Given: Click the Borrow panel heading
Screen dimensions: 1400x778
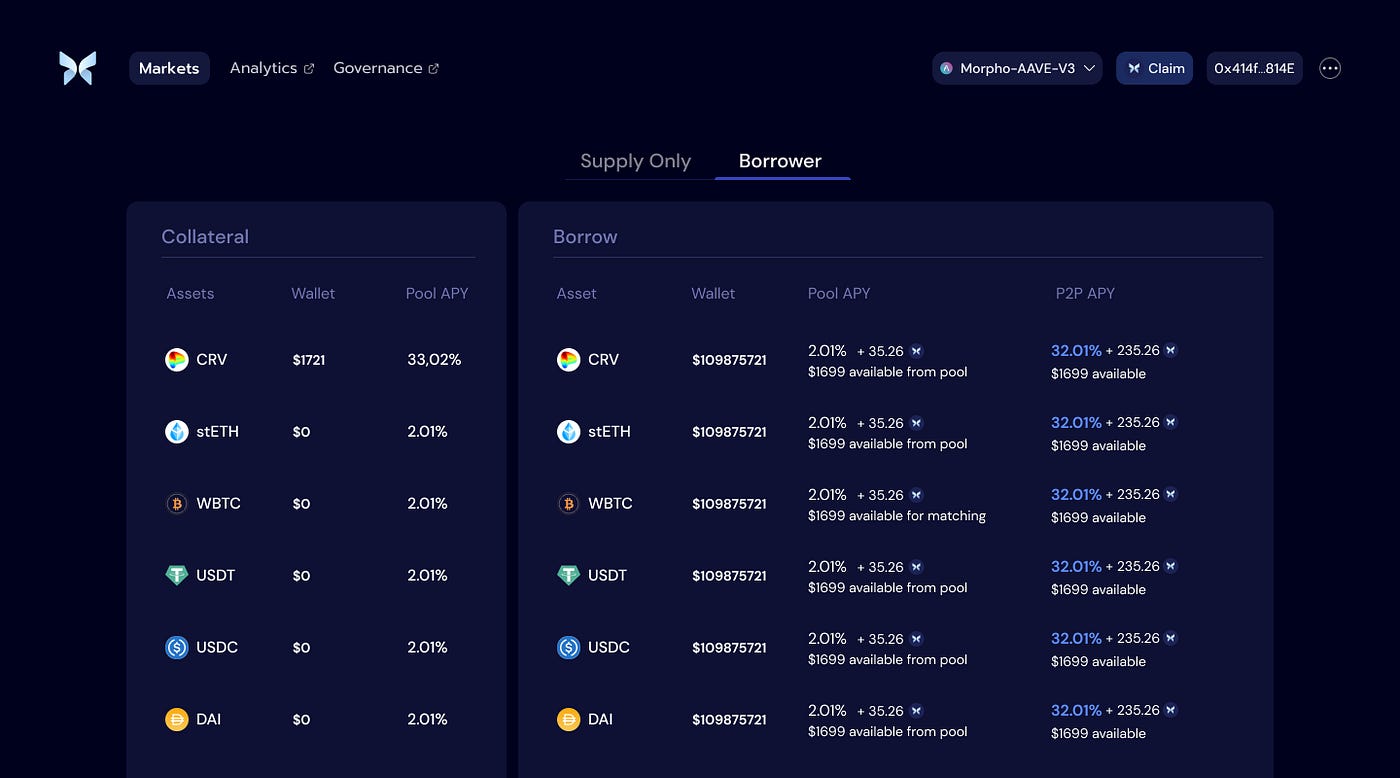Looking at the screenshot, I should point(585,237).
